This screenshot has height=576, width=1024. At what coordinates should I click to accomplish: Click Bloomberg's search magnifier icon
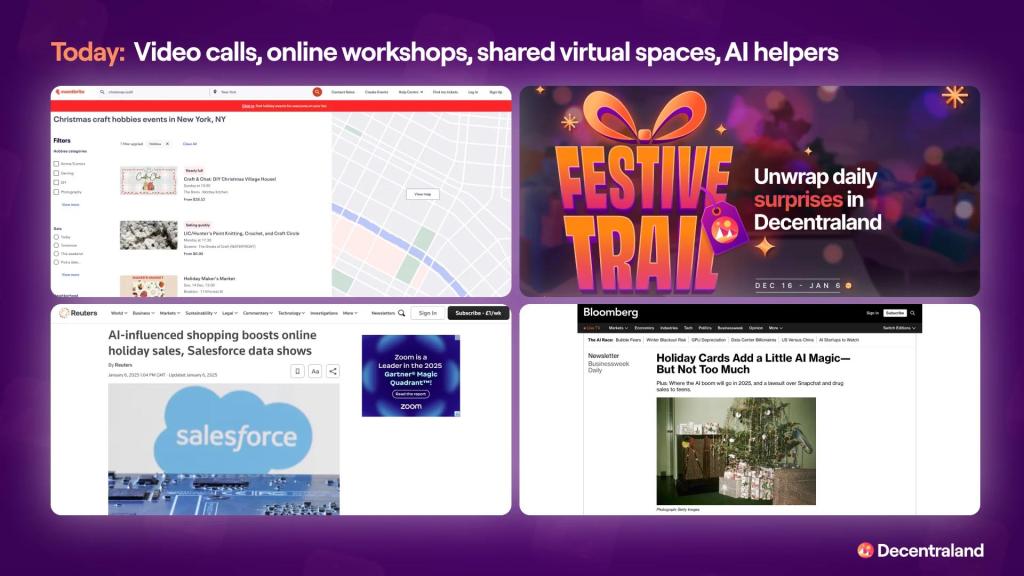click(x=914, y=312)
